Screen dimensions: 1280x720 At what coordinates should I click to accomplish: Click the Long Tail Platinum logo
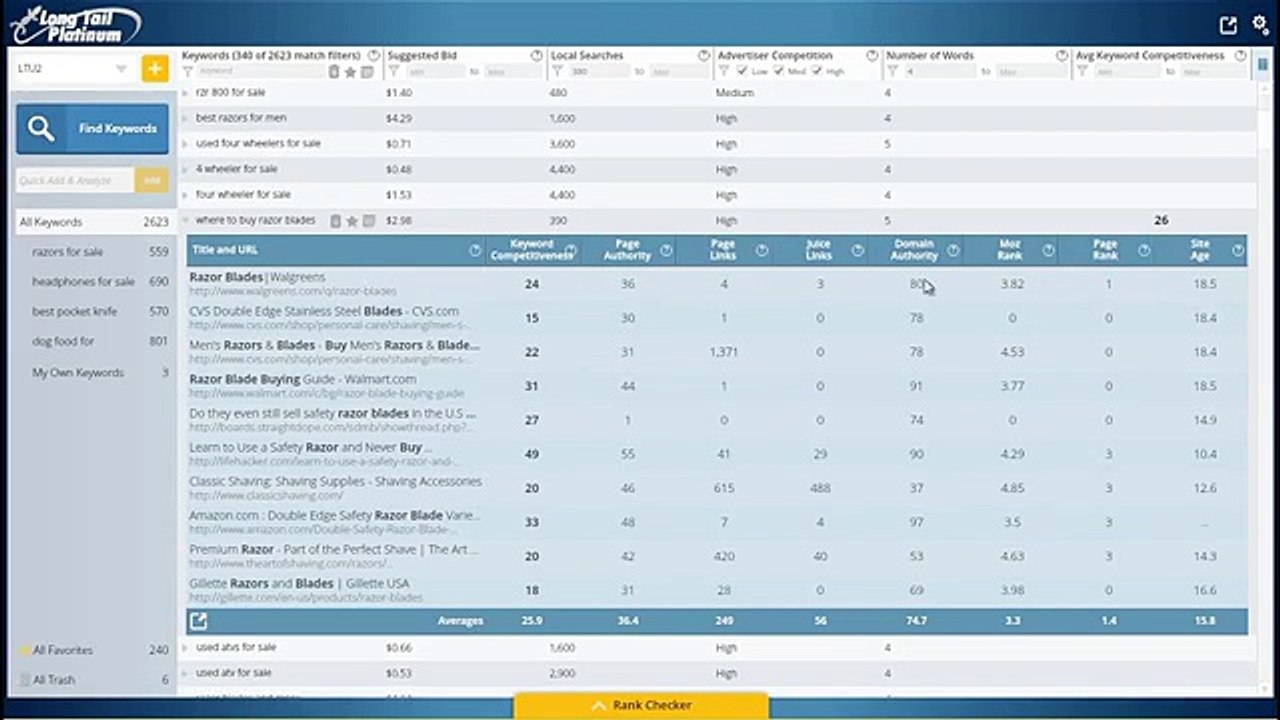click(75, 24)
